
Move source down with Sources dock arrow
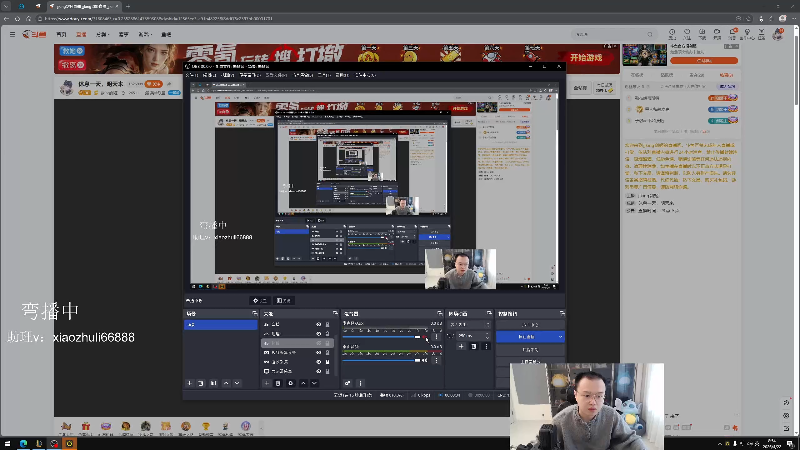[x=314, y=383]
